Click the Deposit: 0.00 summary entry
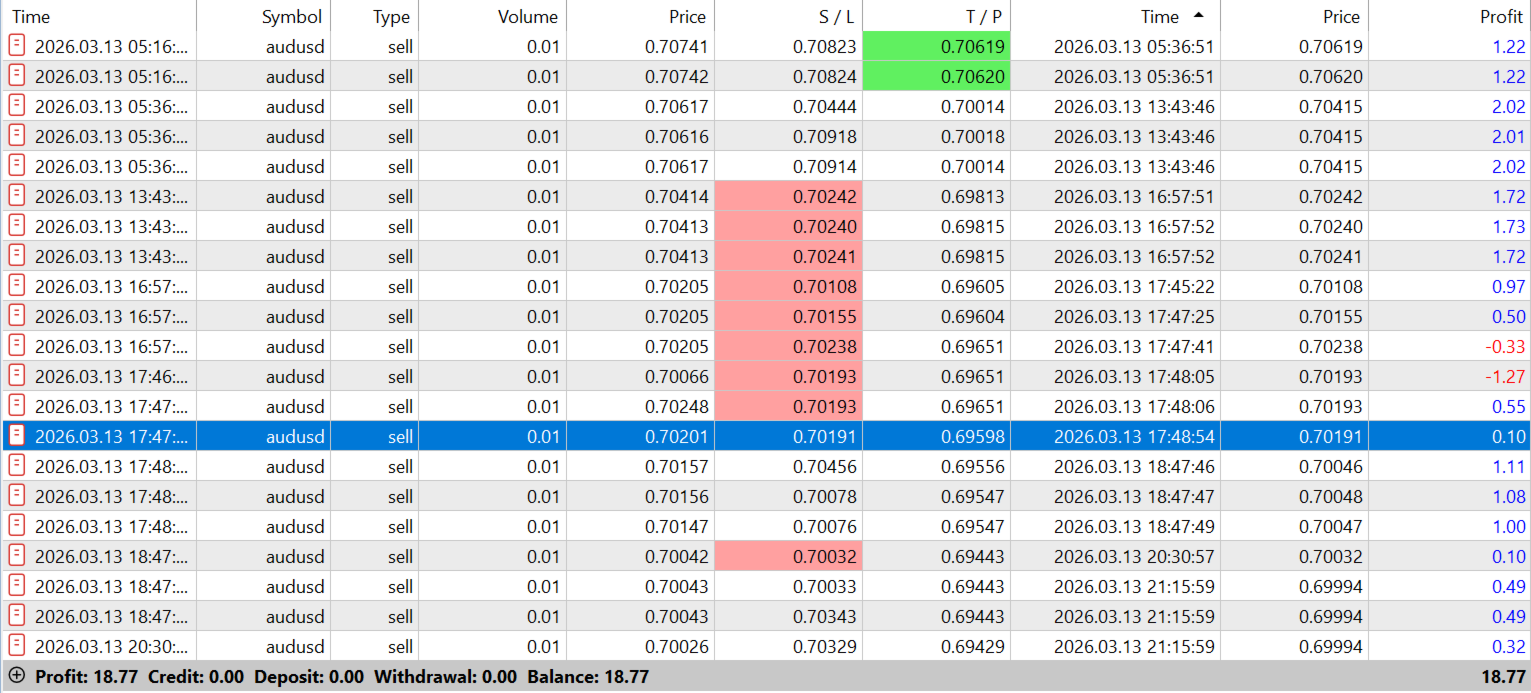Viewport: 1531px width, 693px height. click(309, 677)
